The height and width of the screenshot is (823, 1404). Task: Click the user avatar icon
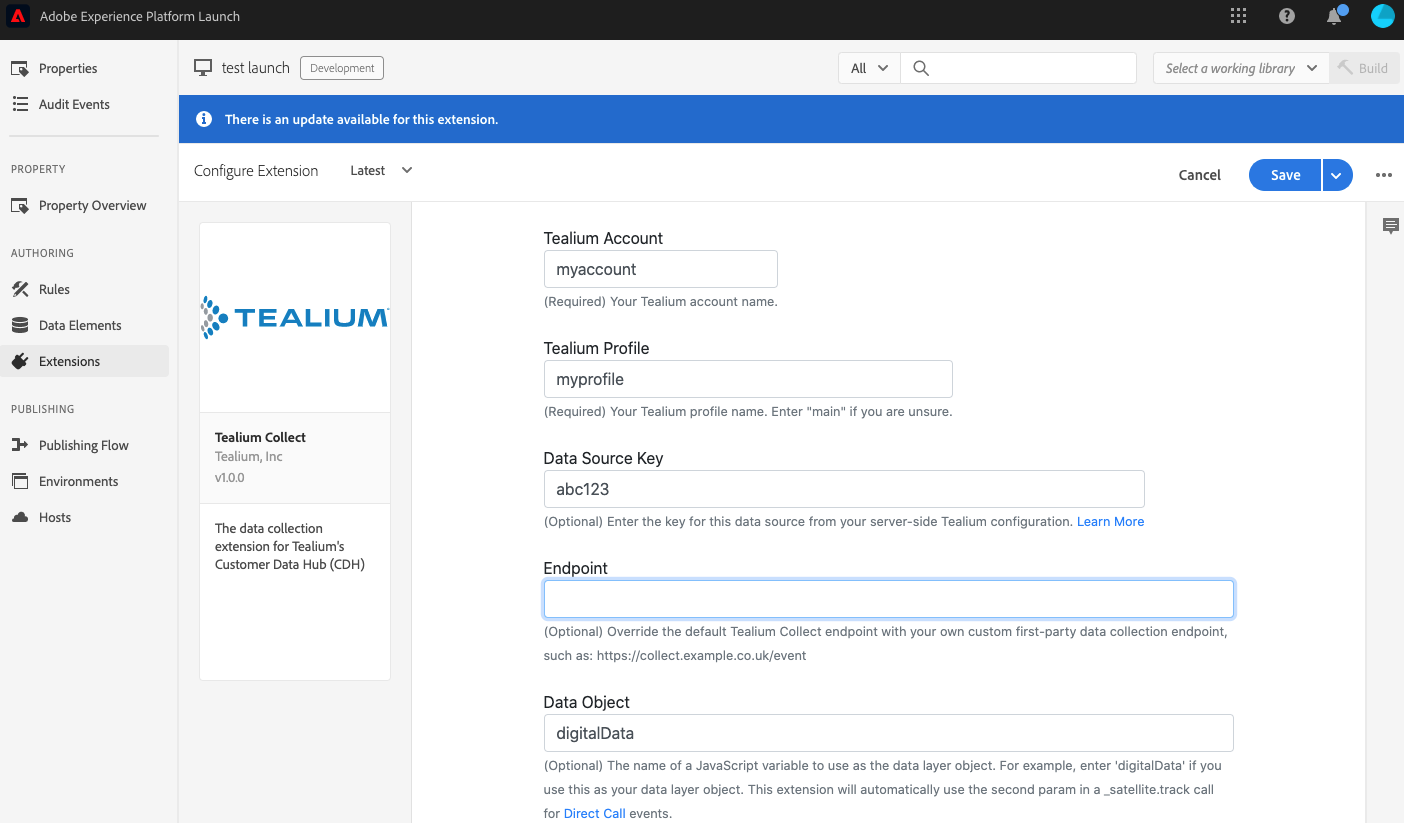1382,15
